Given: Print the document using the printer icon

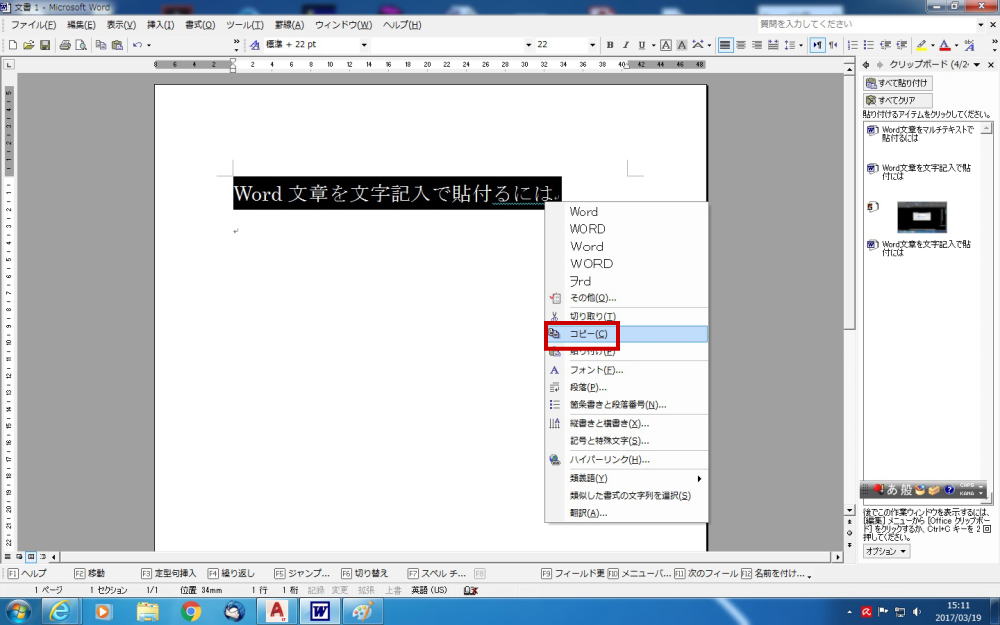Looking at the screenshot, I should (64, 45).
